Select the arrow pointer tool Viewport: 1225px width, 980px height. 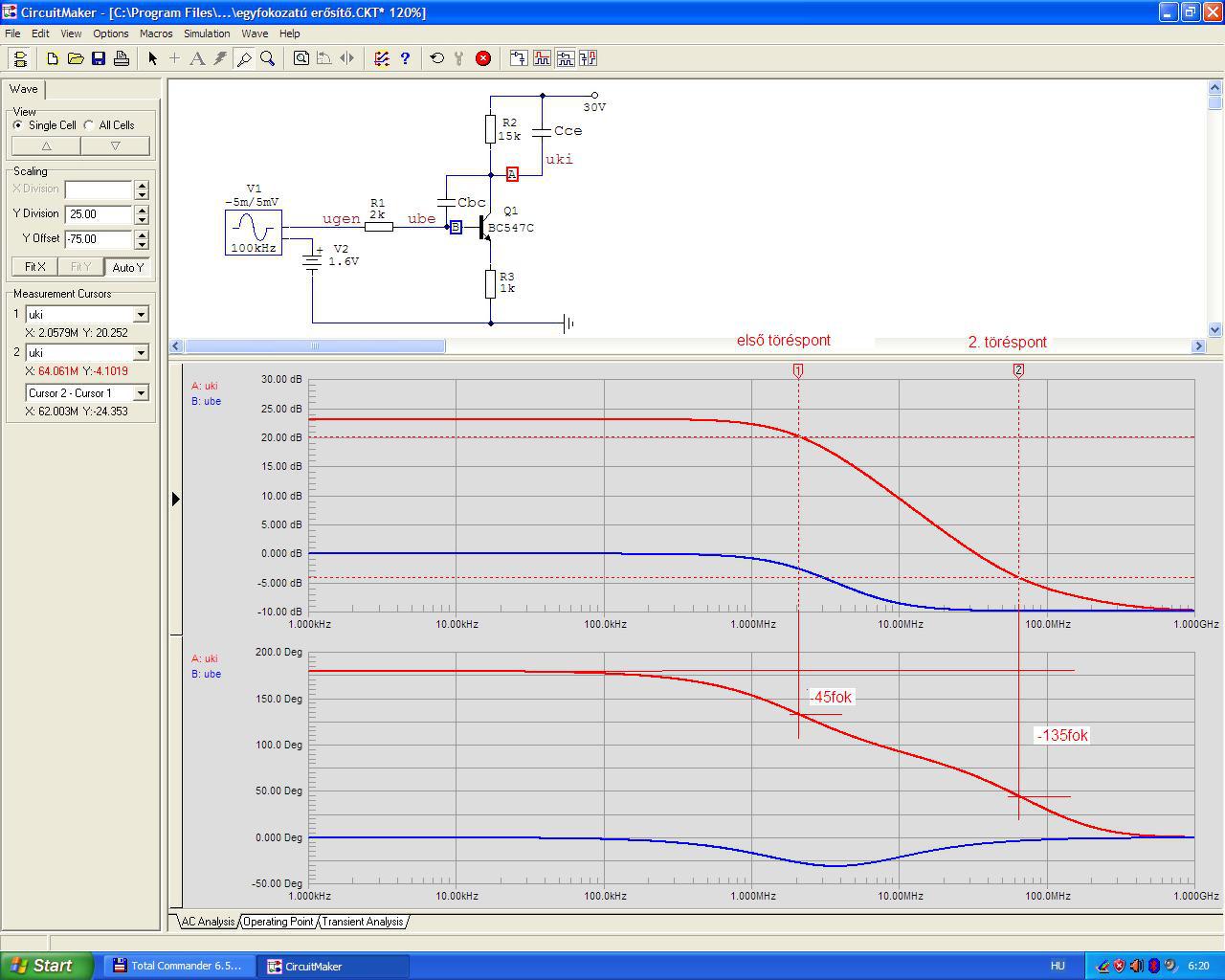click(152, 58)
